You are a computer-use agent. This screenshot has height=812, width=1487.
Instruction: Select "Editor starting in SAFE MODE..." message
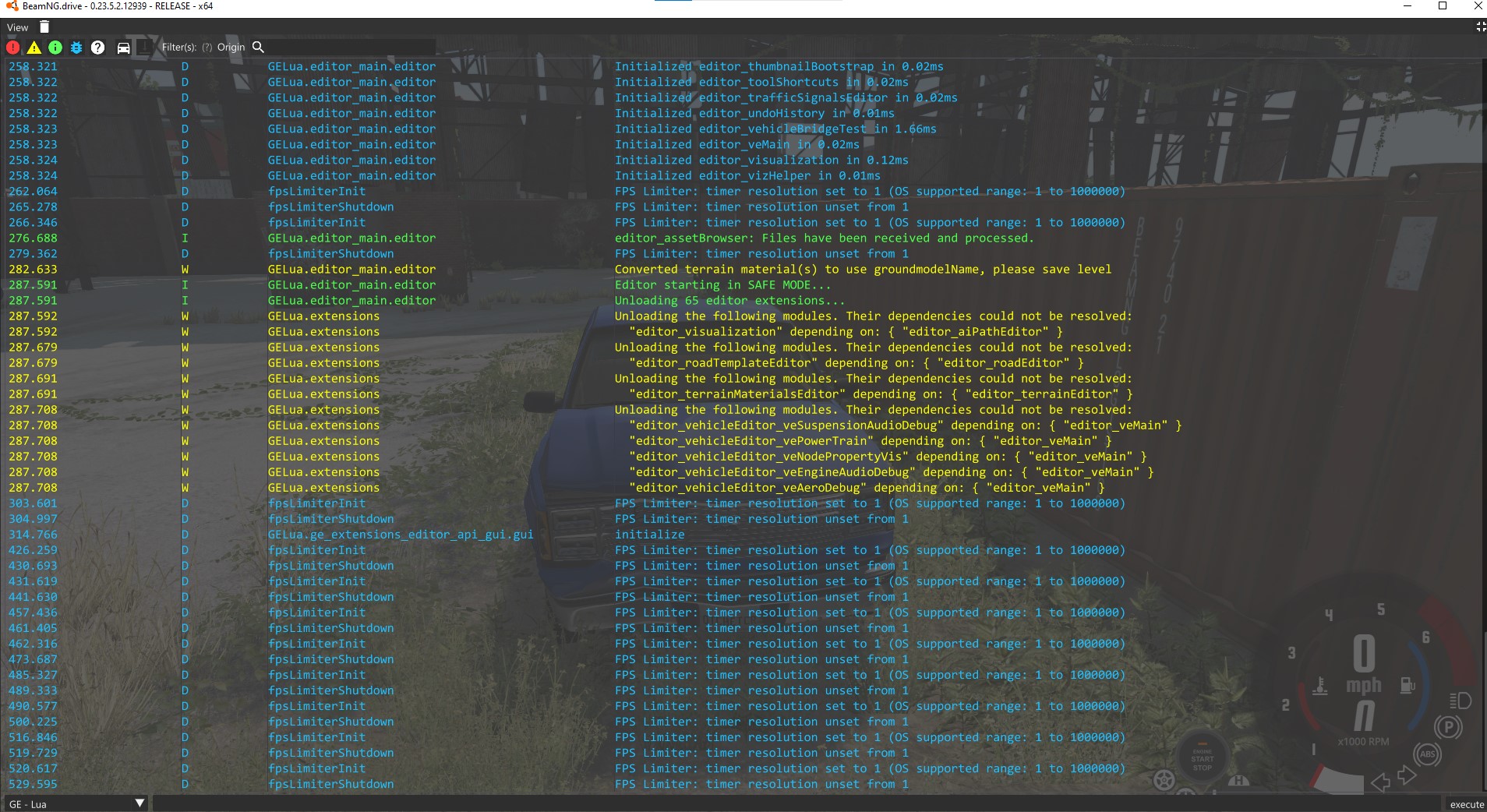(x=722, y=285)
